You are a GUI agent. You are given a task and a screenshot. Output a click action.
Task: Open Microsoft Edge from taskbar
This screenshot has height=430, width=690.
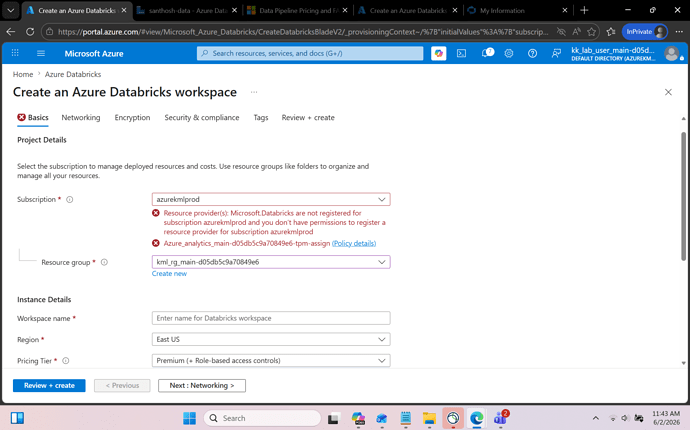click(477, 418)
